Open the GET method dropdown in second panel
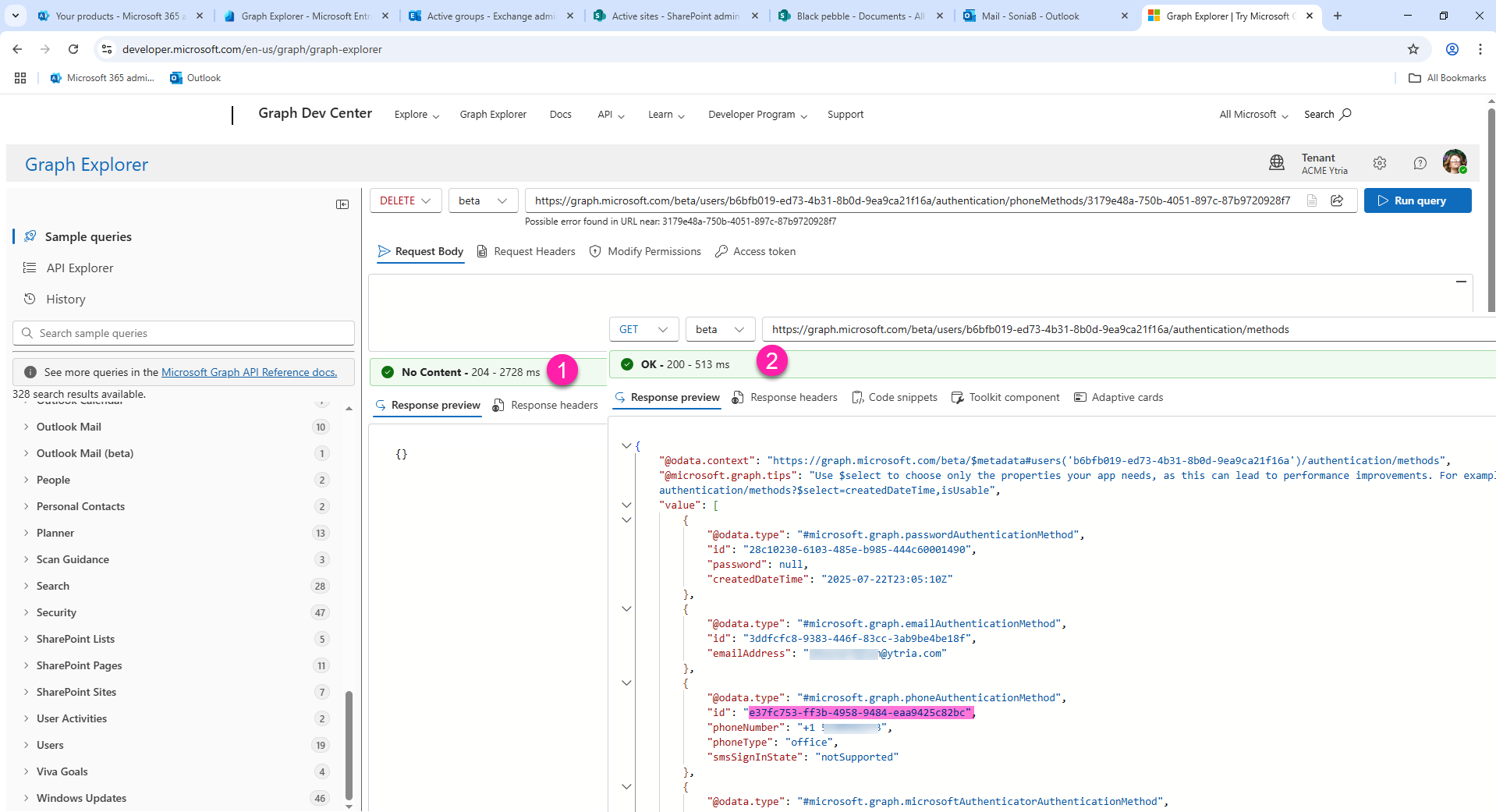This screenshot has height=812, width=1496. 643,329
